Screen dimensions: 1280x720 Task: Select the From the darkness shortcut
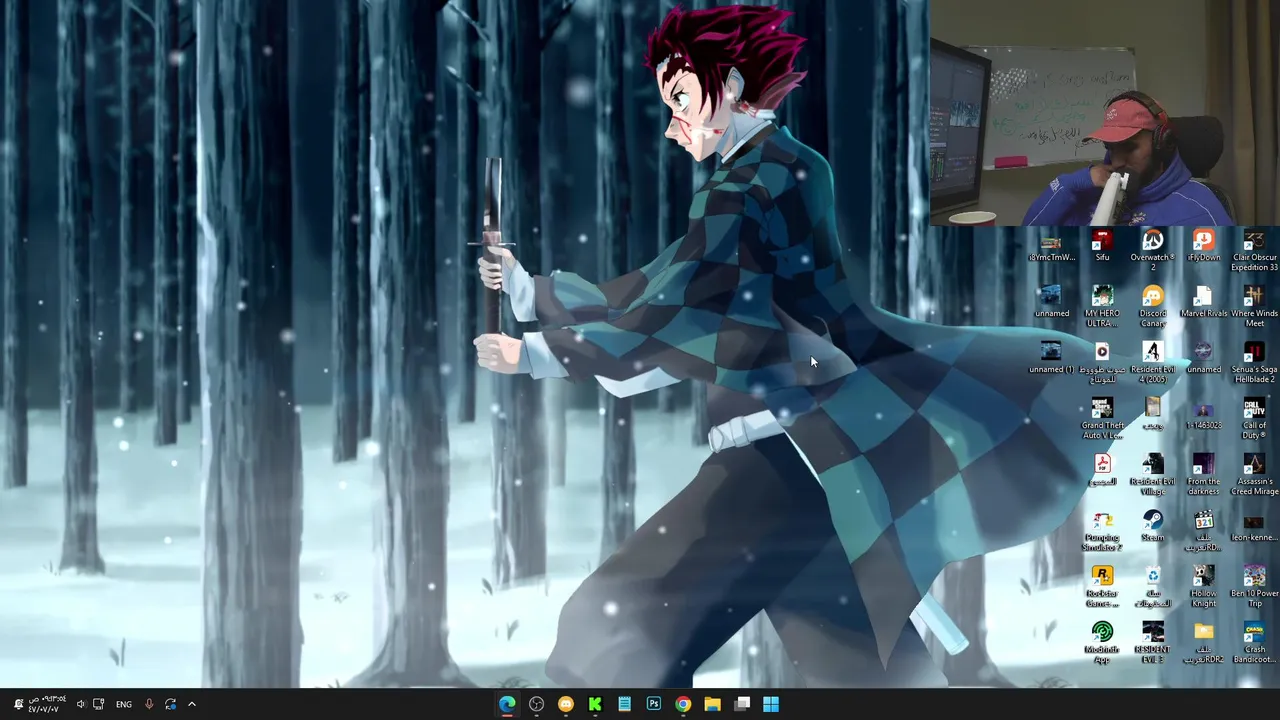coord(1203,474)
